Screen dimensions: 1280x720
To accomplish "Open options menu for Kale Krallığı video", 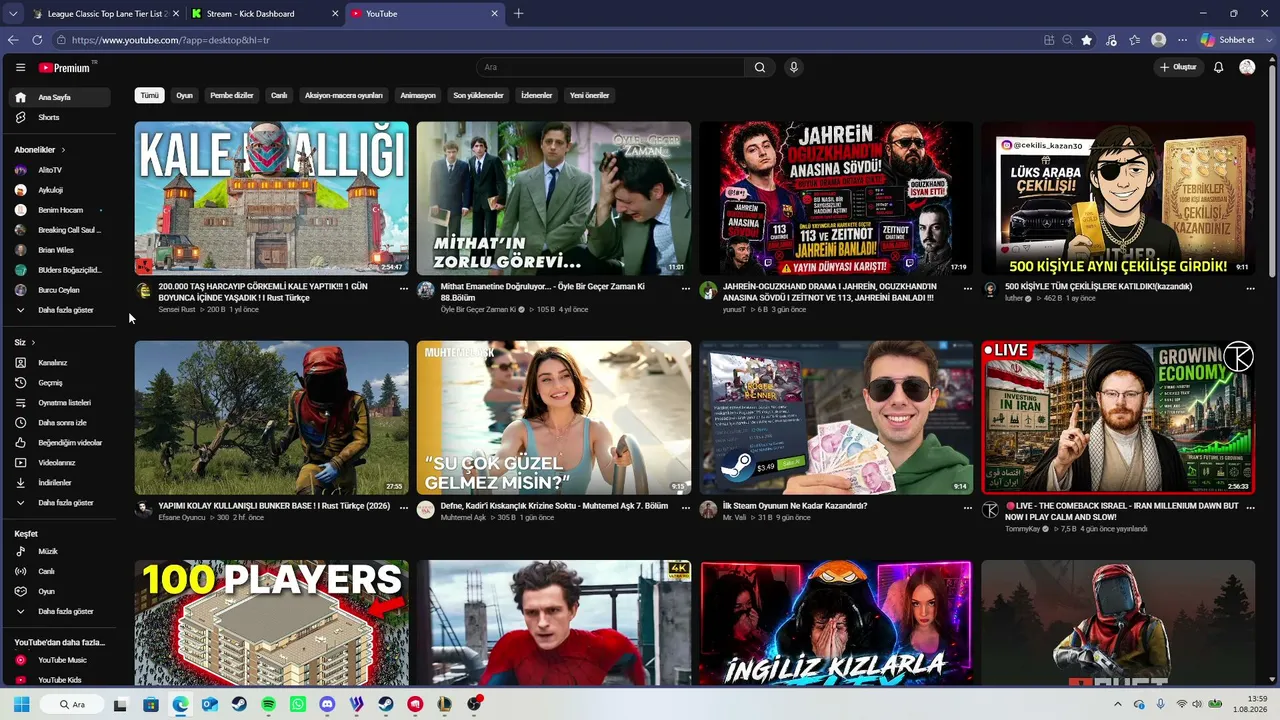I will coord(404,288).
